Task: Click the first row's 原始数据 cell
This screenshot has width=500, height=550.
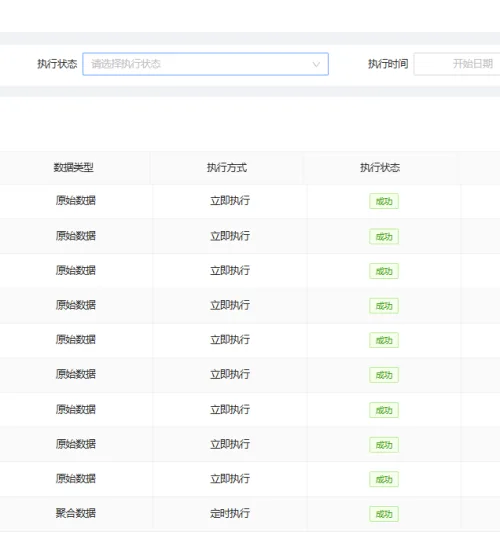Action: tap(76, 200)
